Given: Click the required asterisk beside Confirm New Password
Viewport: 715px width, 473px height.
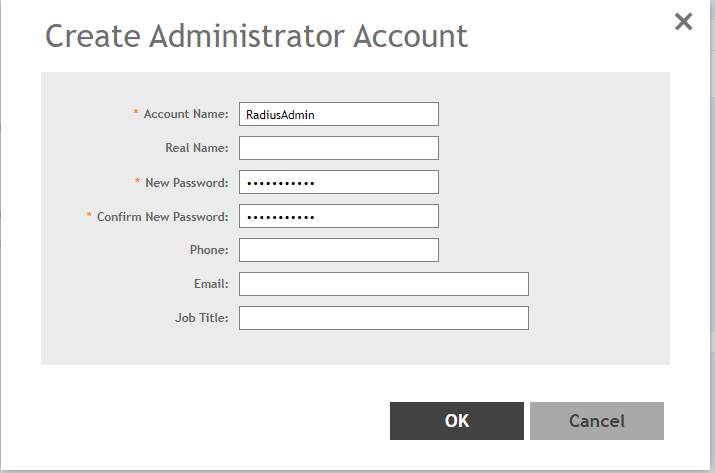Looking at the screenshot, I should click(89, 214).
